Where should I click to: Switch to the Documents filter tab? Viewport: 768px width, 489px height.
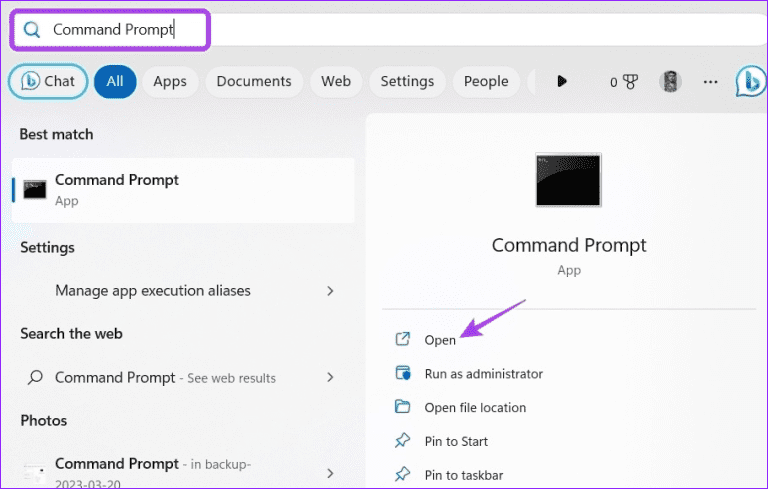(254, 81)
